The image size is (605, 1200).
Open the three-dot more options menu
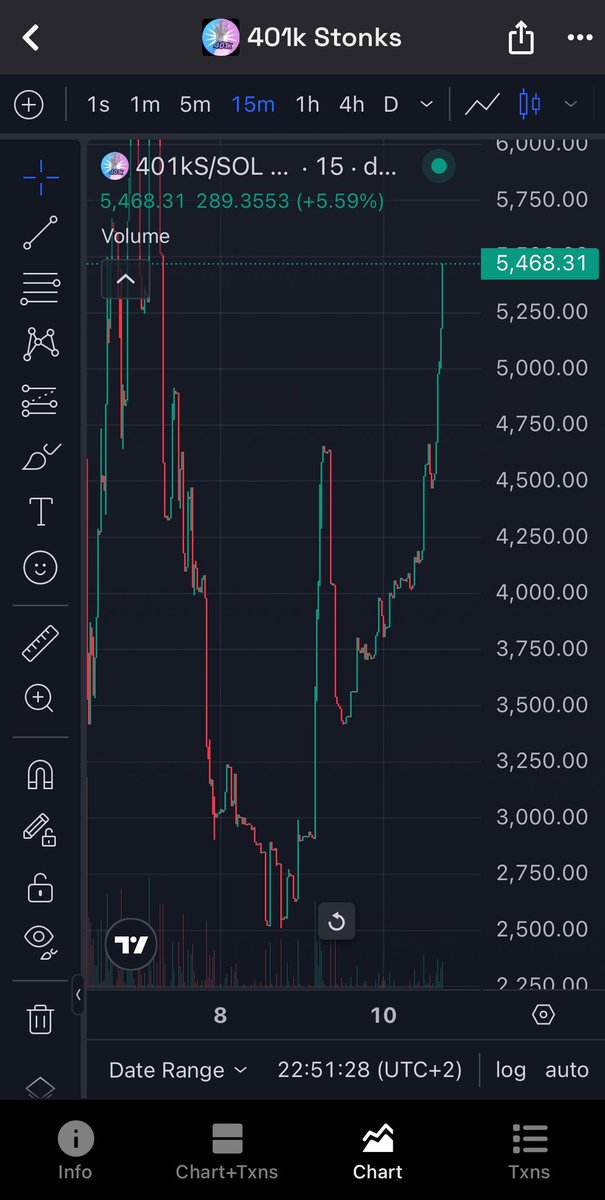pyautogui.click(x=580, y=38)
